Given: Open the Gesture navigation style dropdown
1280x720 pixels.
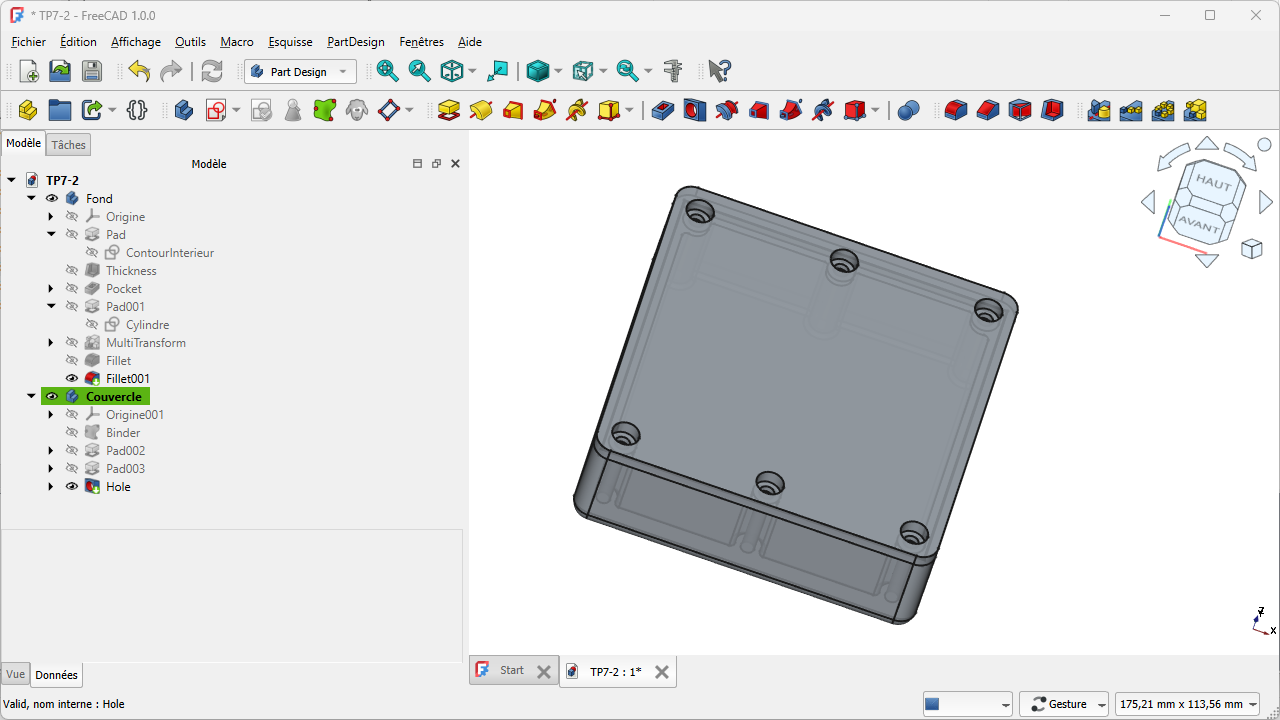Looking at the screenshot, I should click(x=1064, y=704).
